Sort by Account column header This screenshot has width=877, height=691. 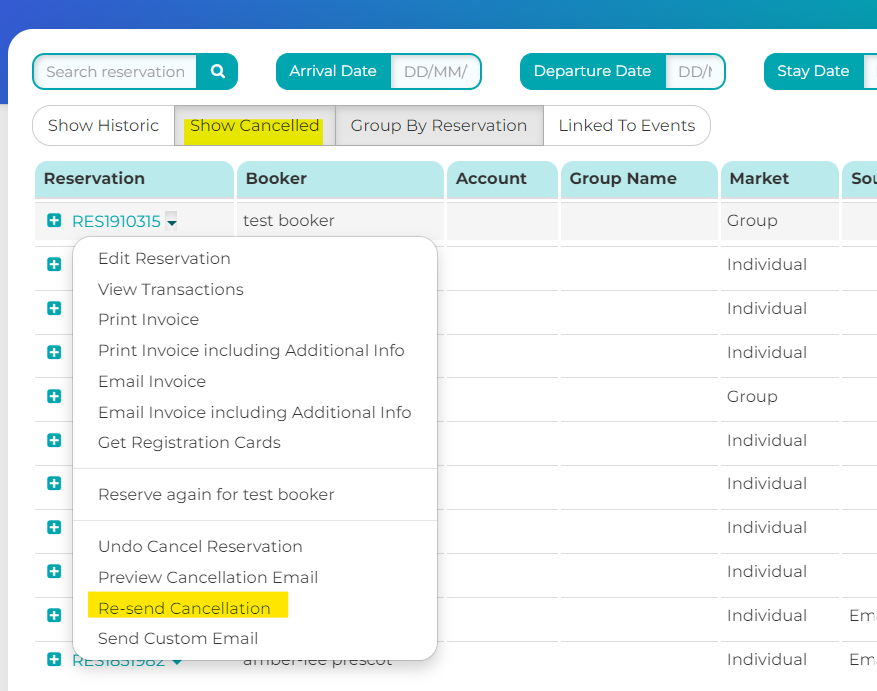click(x=502, y=179)
